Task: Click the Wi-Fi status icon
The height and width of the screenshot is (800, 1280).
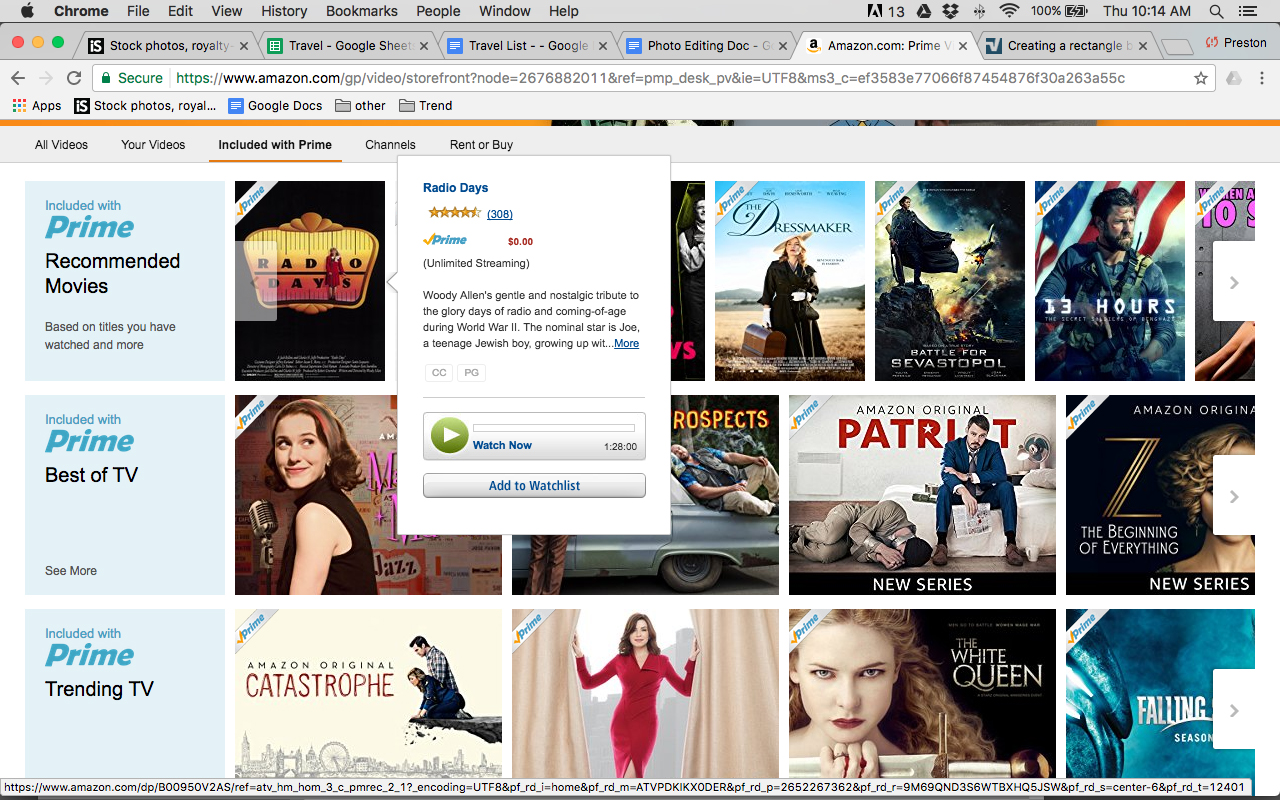Action: click(x=1008, y=11)
